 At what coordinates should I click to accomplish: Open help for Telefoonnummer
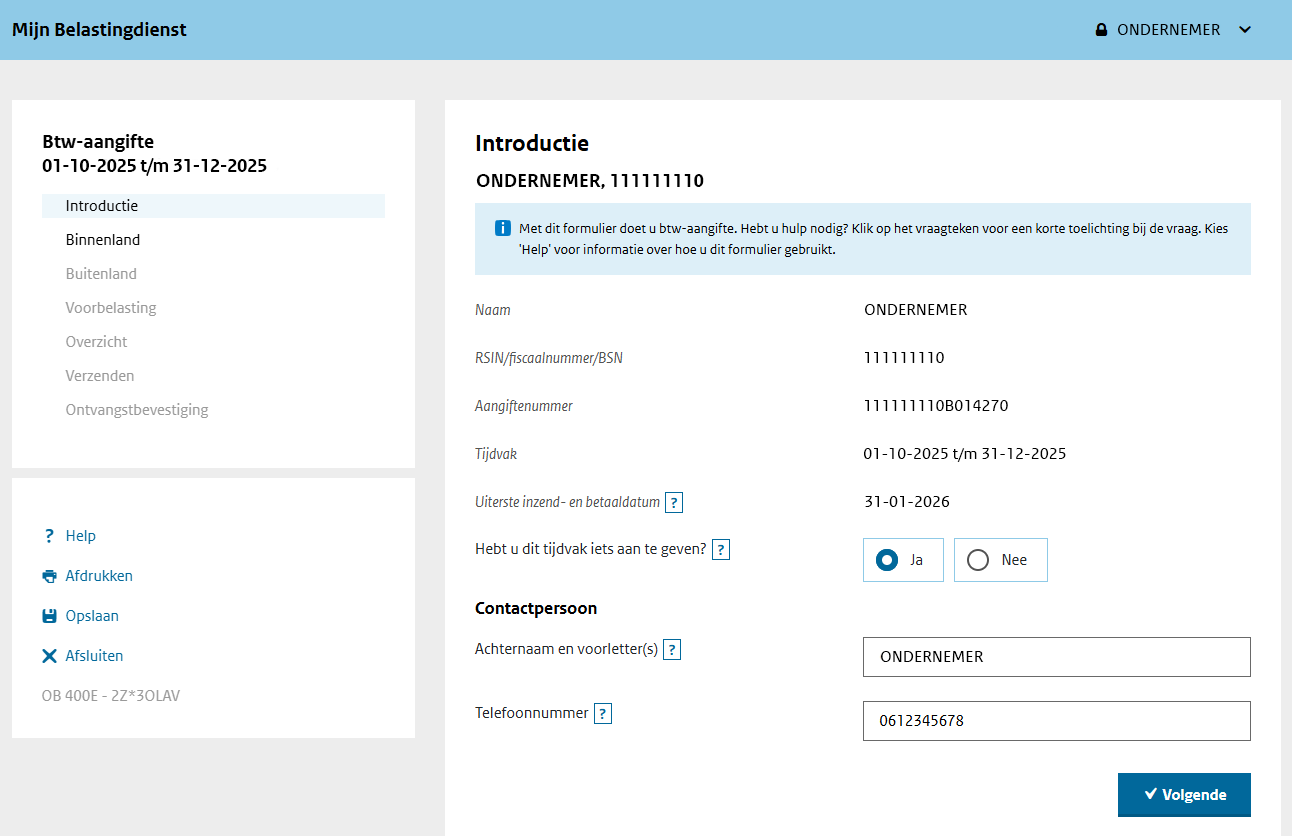click(x=602, y=713)
